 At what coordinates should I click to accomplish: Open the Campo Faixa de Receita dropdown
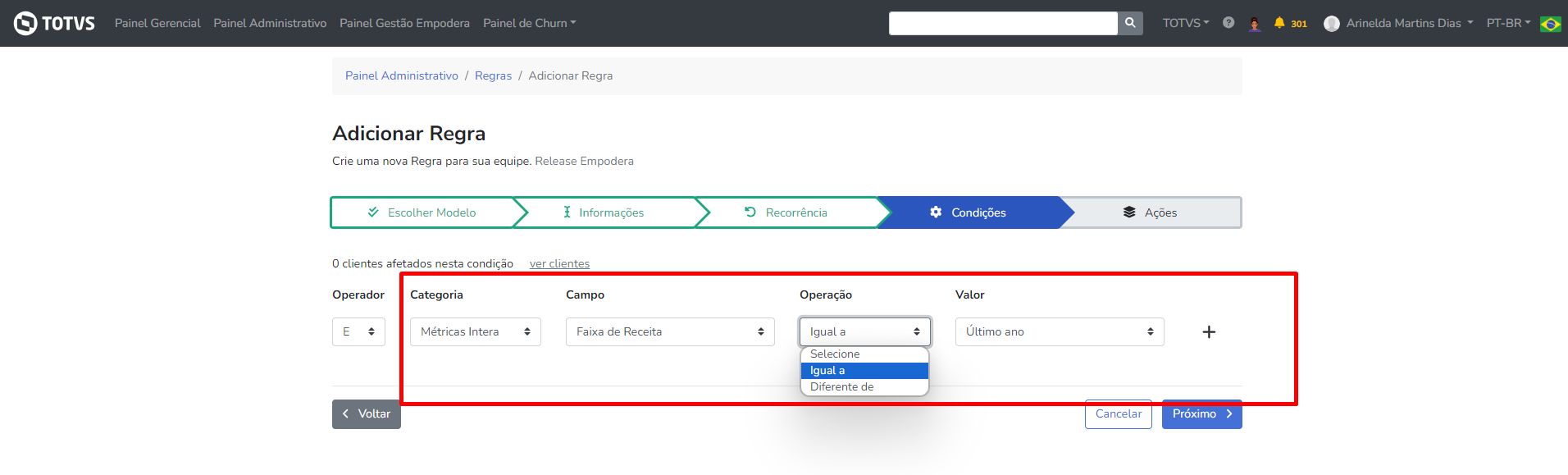pos(670,332)
